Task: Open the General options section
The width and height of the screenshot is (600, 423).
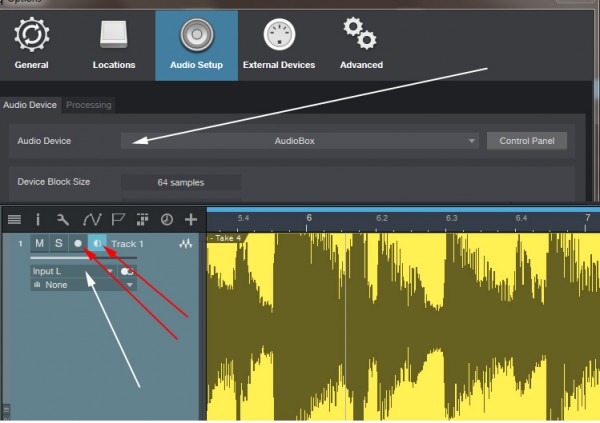Action: (32, 44)
